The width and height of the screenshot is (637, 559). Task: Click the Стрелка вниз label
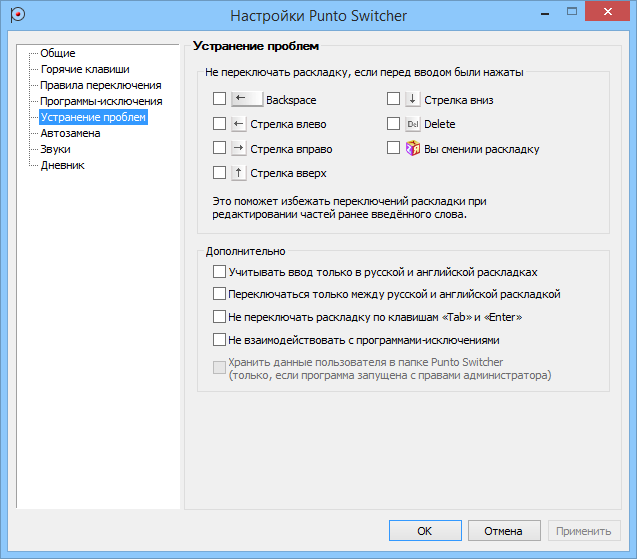(459, 100)
